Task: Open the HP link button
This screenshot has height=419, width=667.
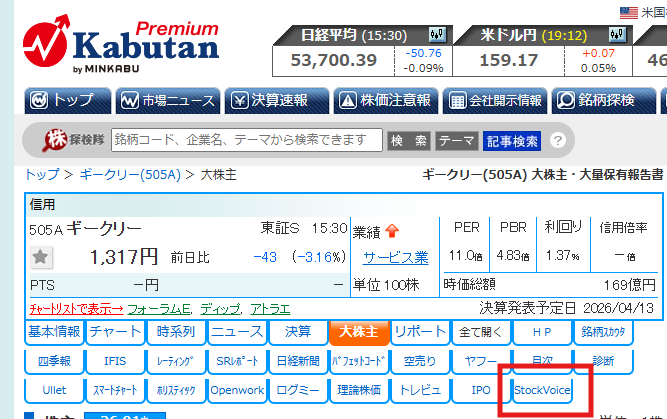Action: tap(542, 332)
